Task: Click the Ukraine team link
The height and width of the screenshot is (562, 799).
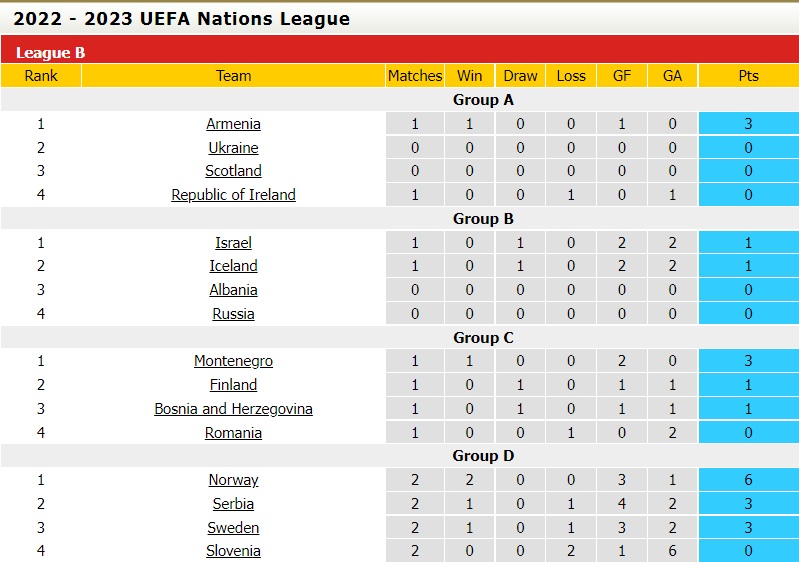Action: click(233, 148)
